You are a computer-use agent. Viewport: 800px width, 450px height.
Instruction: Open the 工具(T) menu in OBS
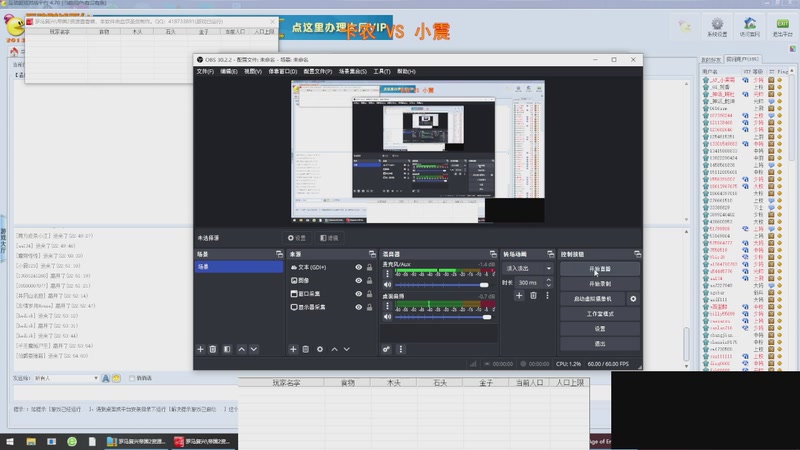pos(382,71)
